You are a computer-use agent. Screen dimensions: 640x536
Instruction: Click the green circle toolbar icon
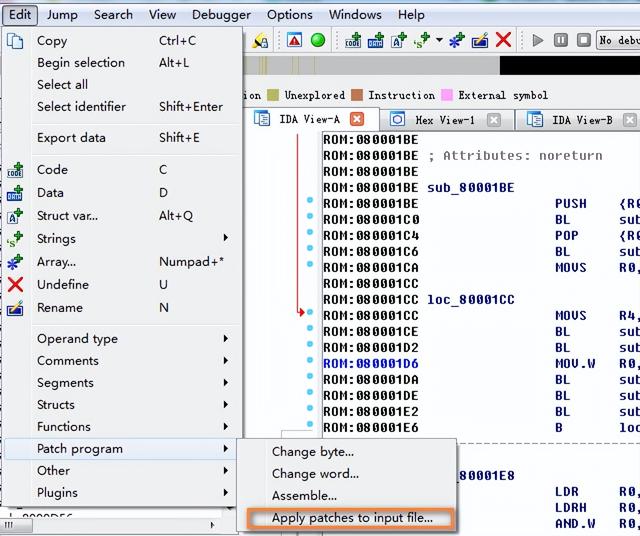click(x=318, y=40)
